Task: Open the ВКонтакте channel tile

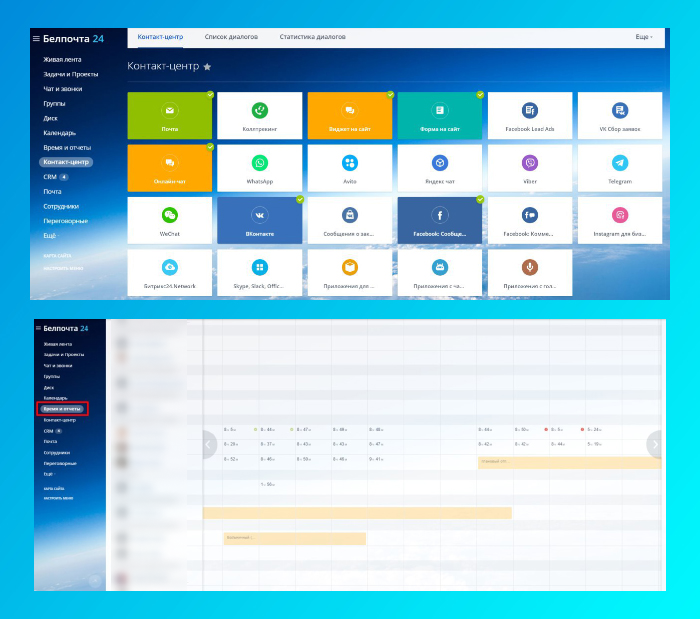Action: pyautogui.click(x=259, y=220)
